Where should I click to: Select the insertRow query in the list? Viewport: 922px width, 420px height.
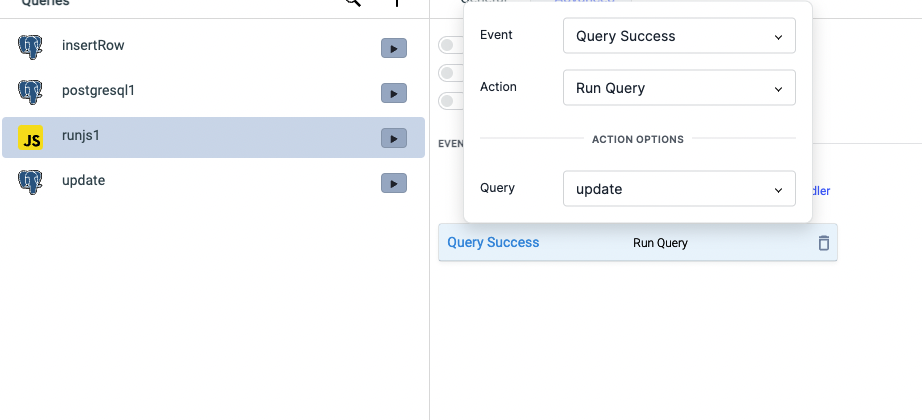tap(93, 45)
